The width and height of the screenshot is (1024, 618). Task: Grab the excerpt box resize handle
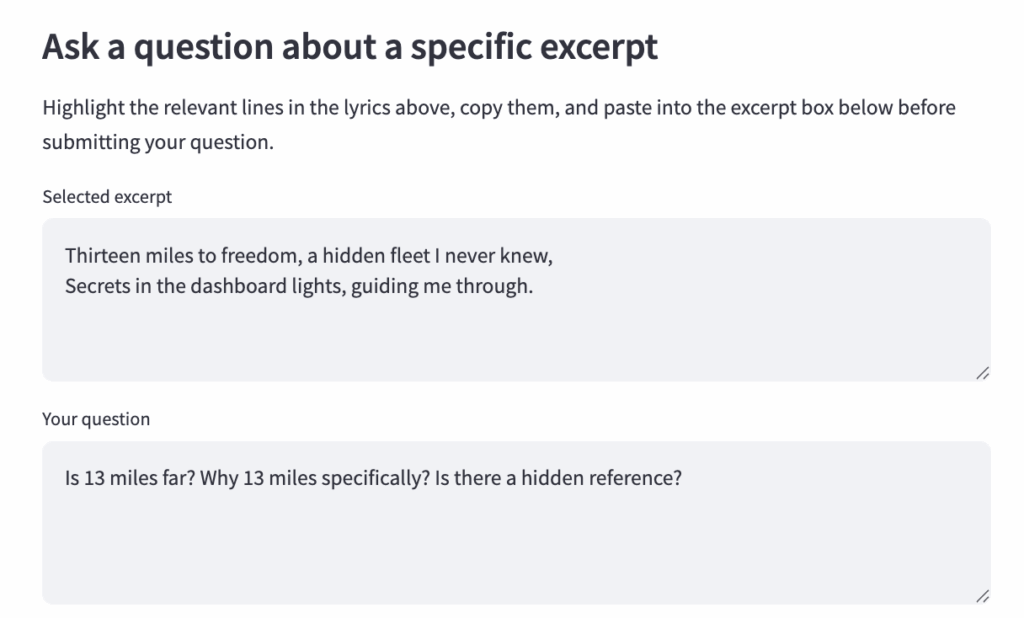coord(982,373)
